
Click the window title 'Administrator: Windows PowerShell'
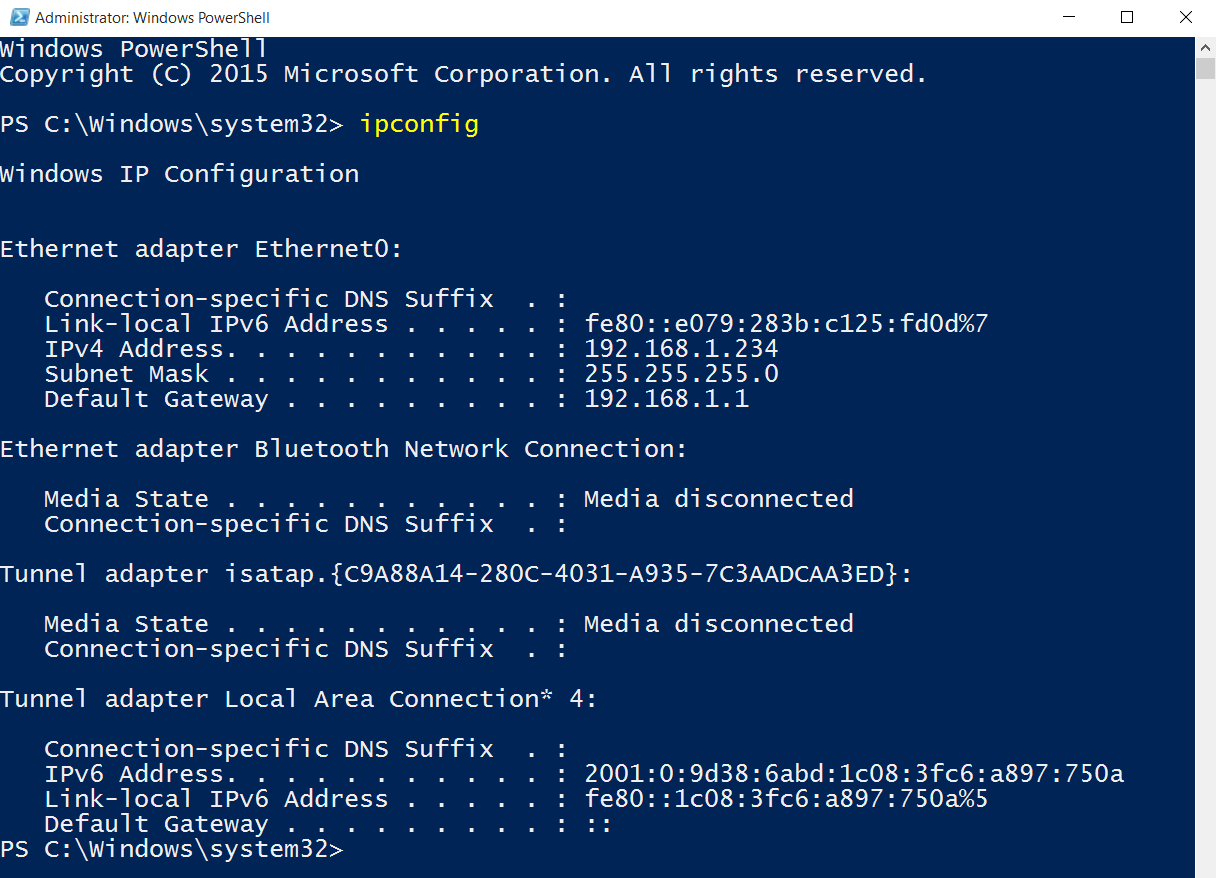tap(152, 18)
